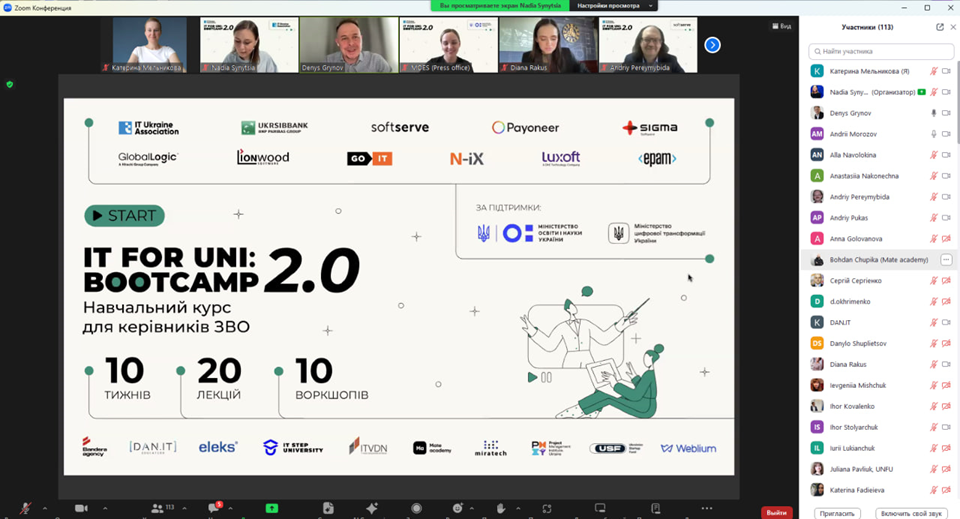Viewport: 960px width, 519px height.
Task: Select Iurii Lukianchuk in participant list
Action: coord(879,448)
